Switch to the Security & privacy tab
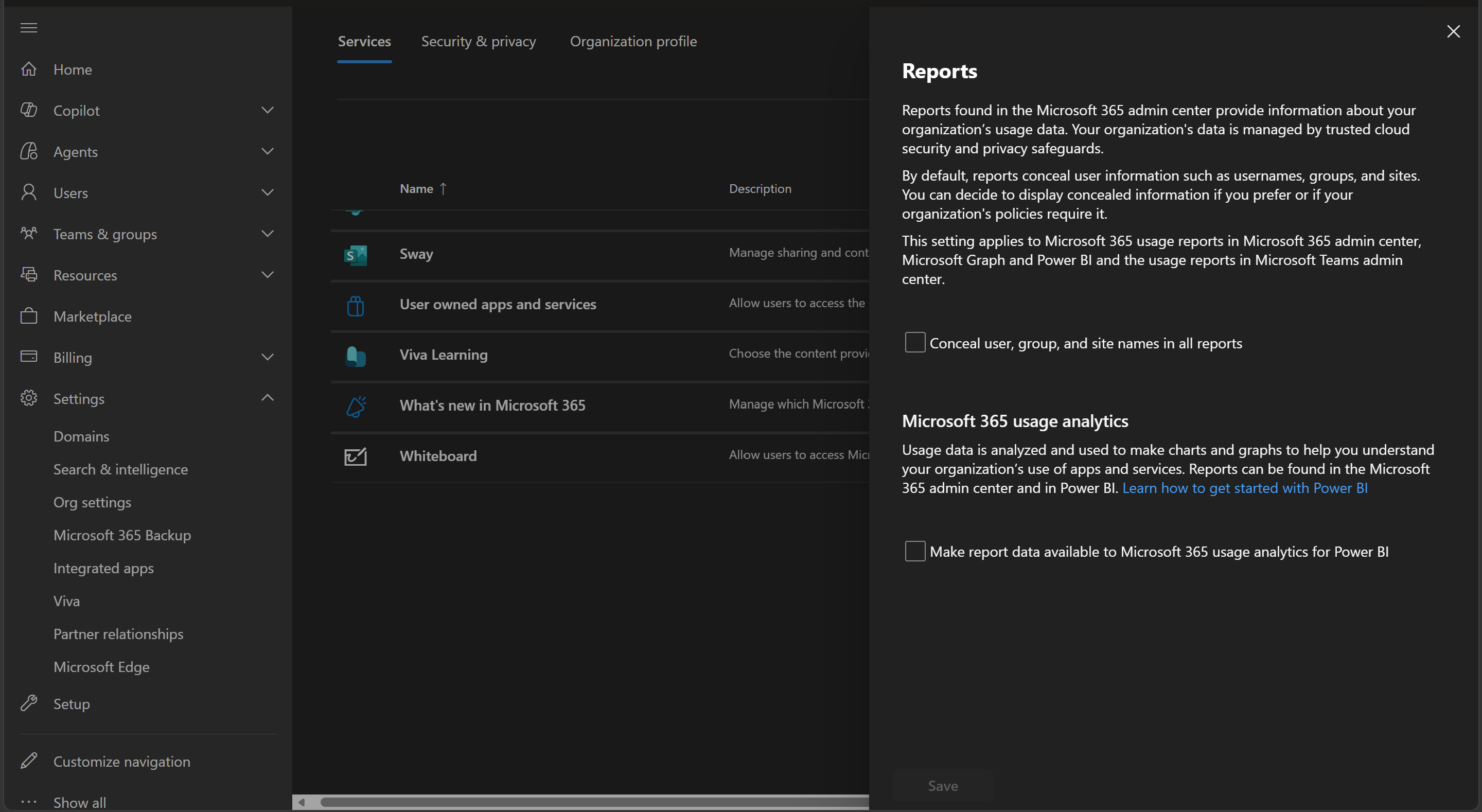Viewport: 1482px width, 812px height. point(478,42)
